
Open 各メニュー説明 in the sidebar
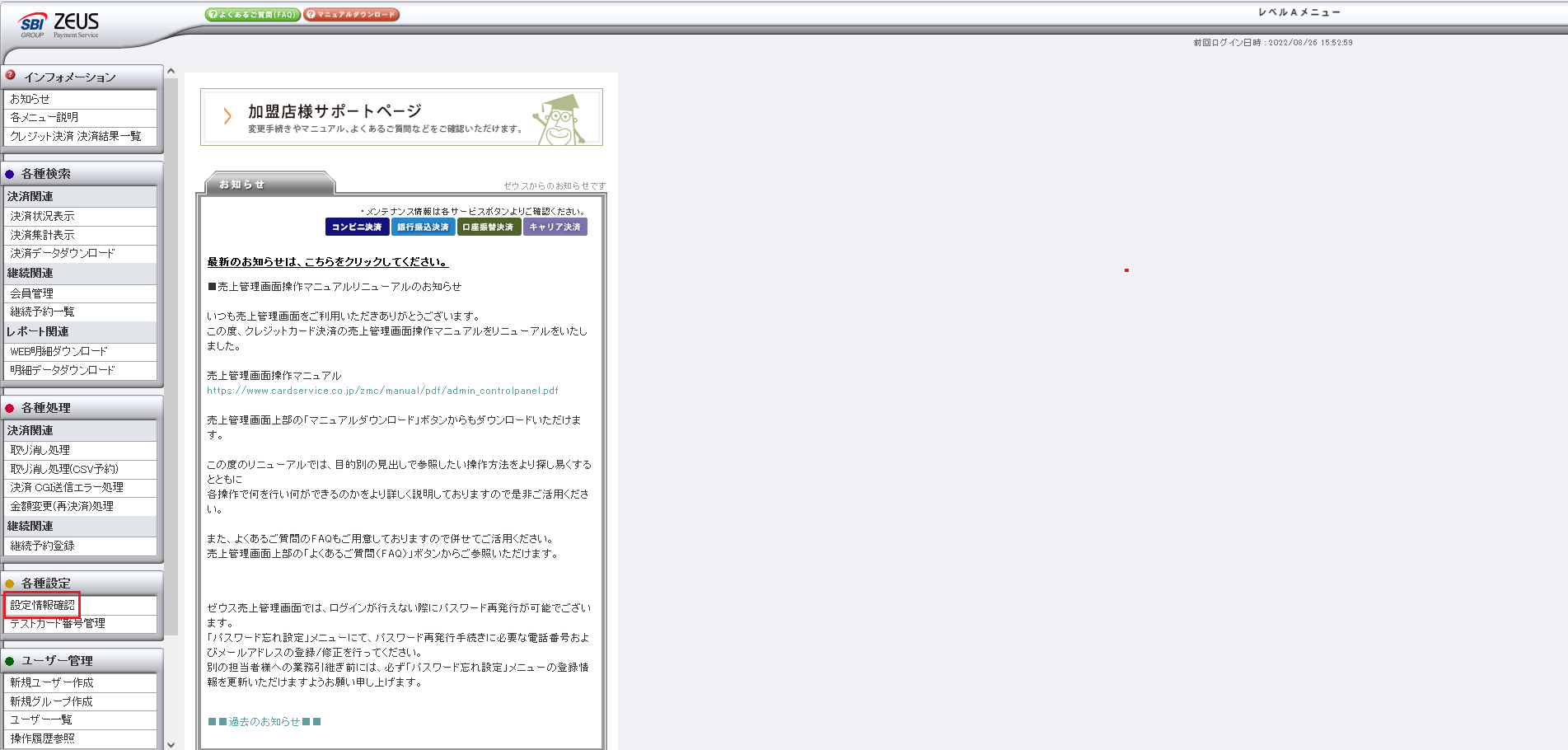pyautogui.click(x=80, y=117)
